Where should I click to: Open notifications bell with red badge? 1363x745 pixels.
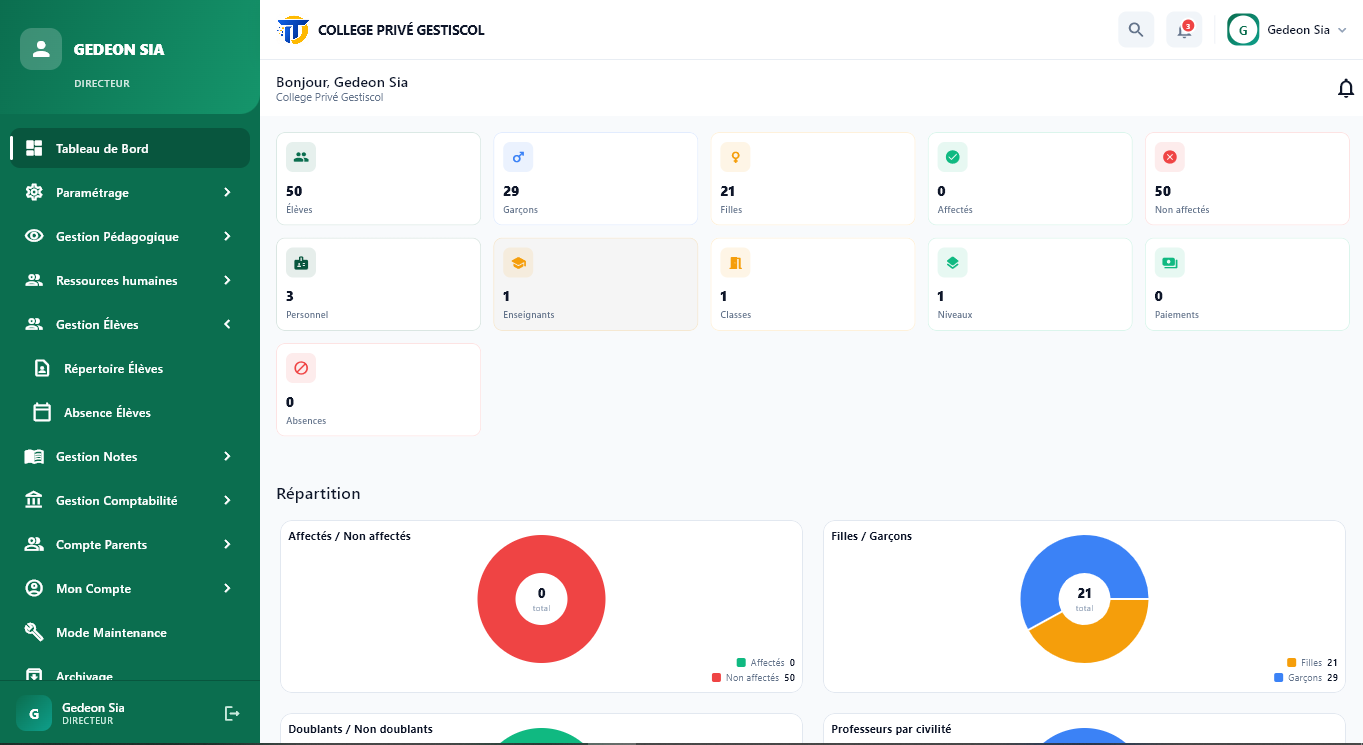pos(1184,30)
